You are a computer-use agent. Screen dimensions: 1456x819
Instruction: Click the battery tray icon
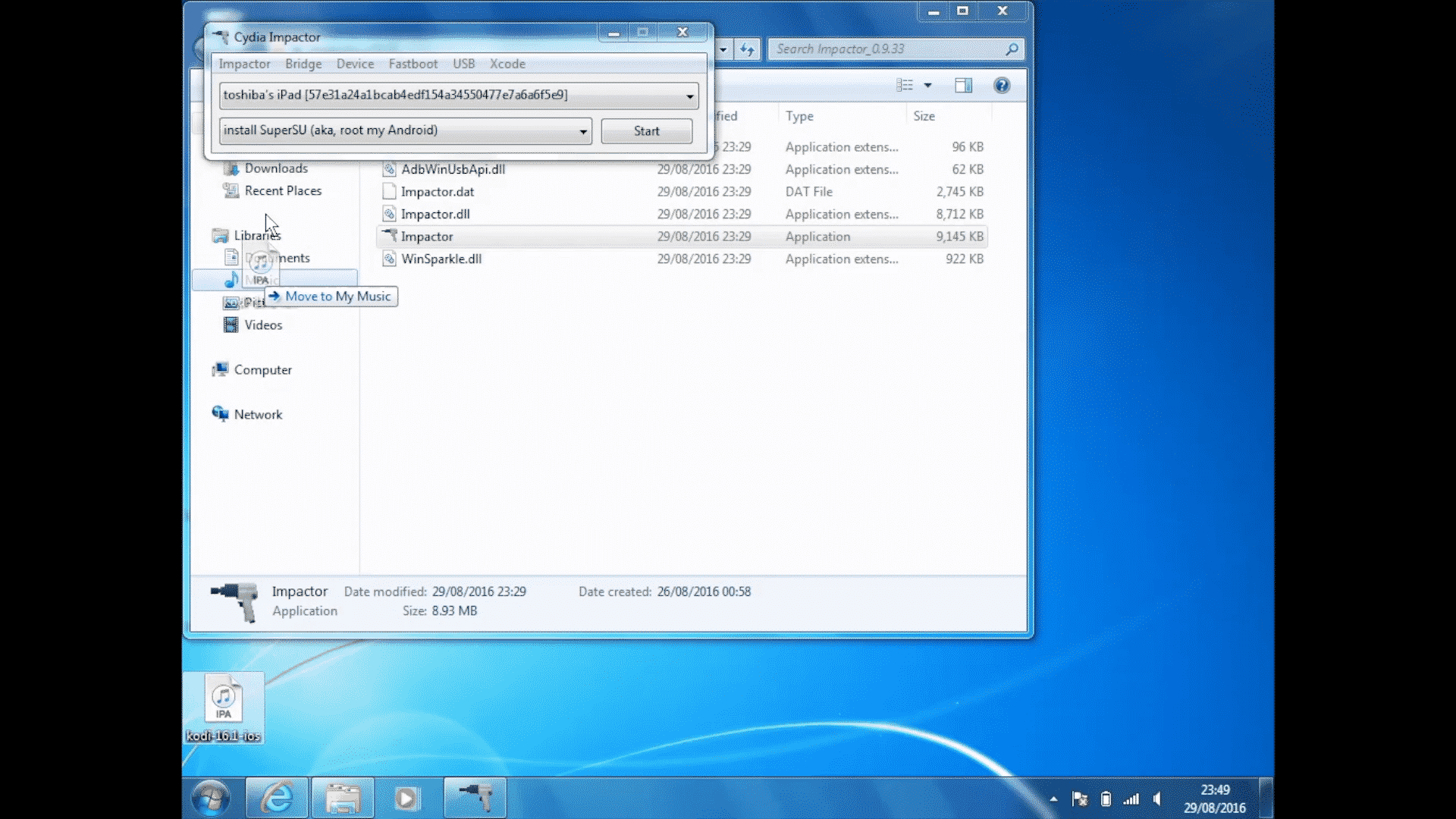[1106, 799]
